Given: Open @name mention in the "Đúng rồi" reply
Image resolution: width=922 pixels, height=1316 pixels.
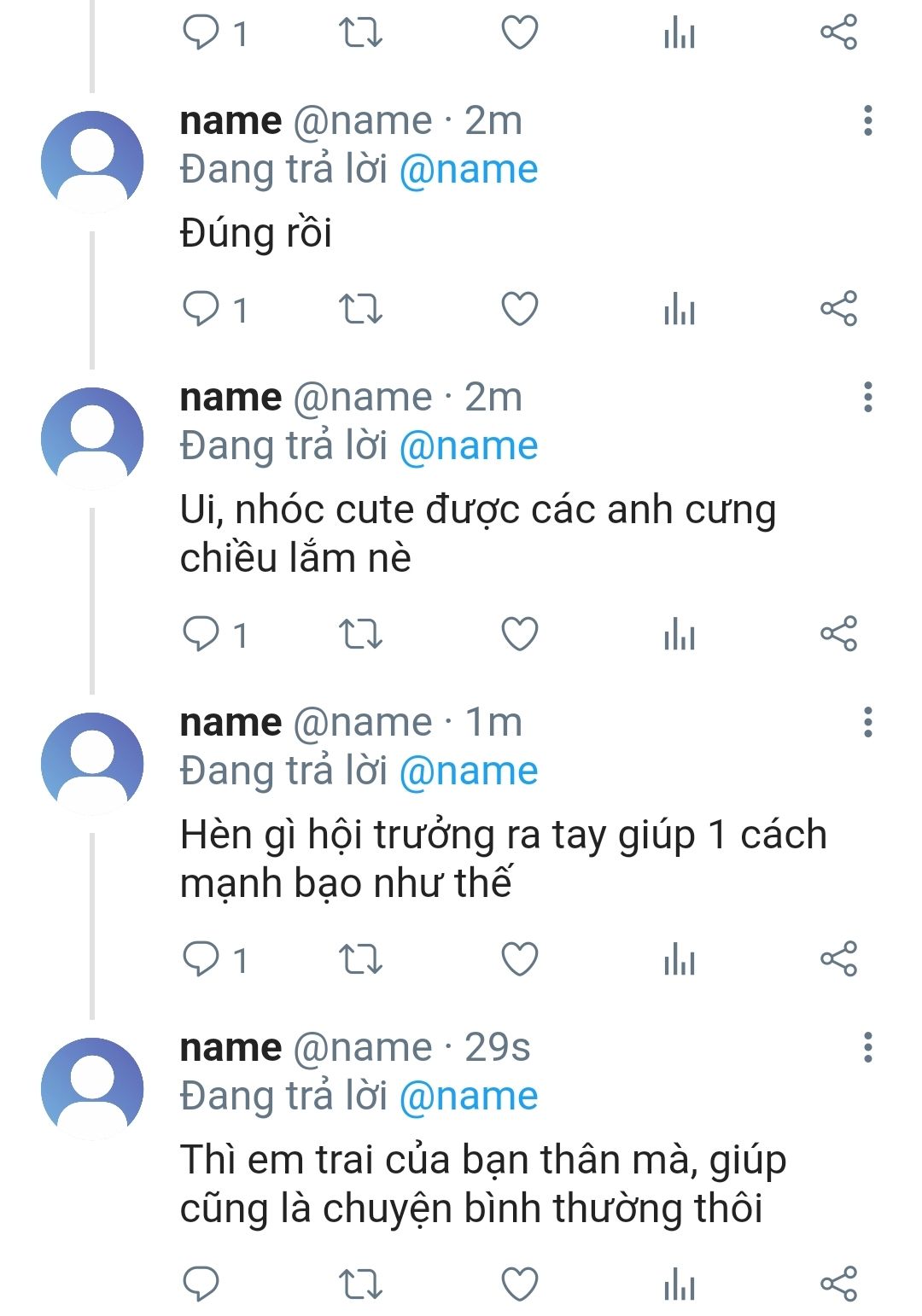Looking at the screenshot, I should [x=468, y=170].
